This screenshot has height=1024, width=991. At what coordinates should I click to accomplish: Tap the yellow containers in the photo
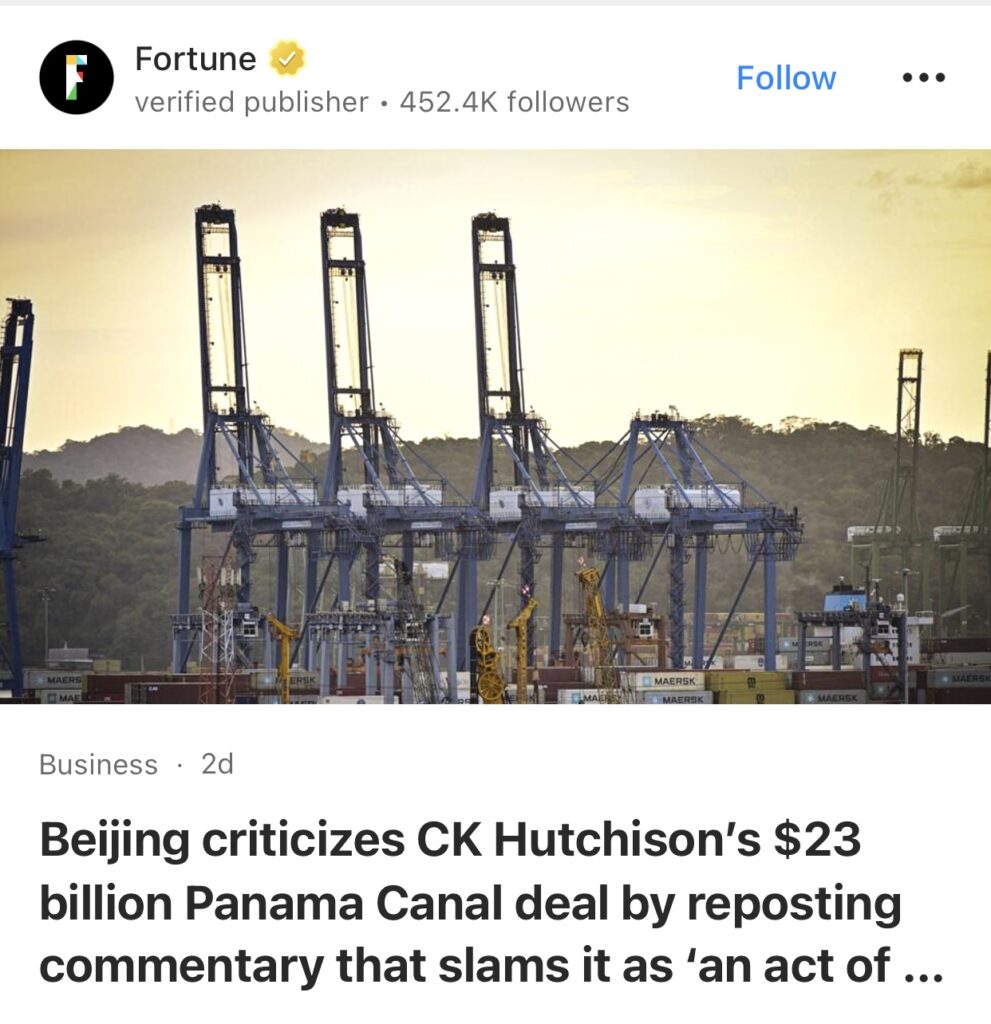pos(749,687)
